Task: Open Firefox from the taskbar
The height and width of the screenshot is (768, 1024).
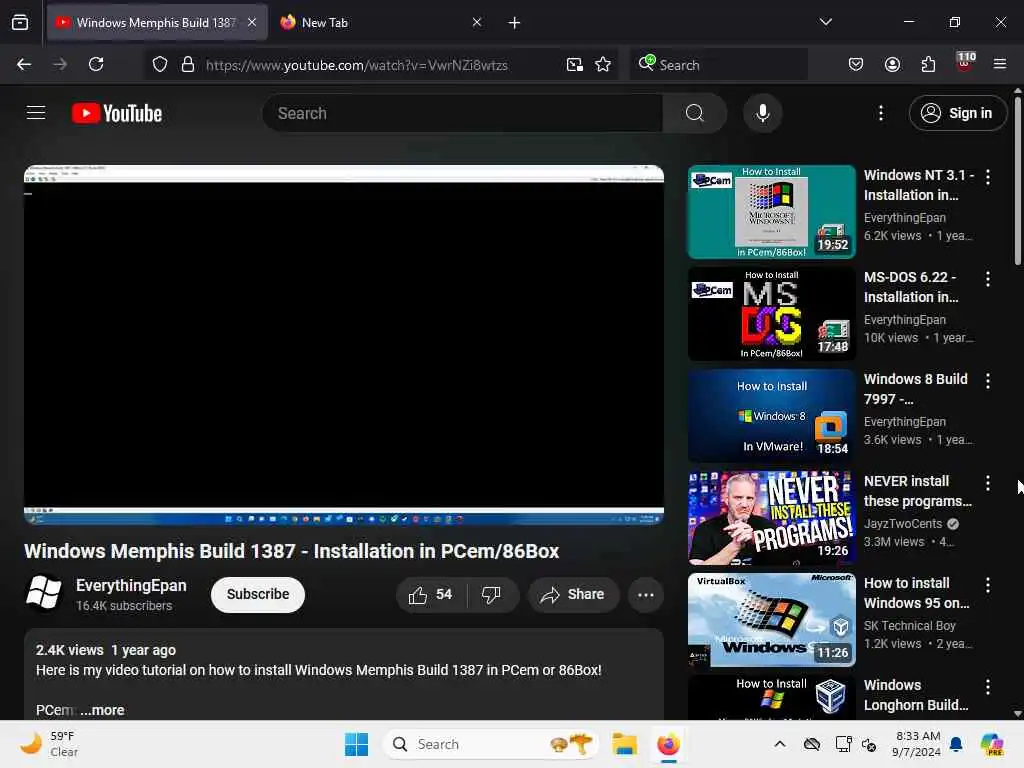Action: click(x=669, y=744)
